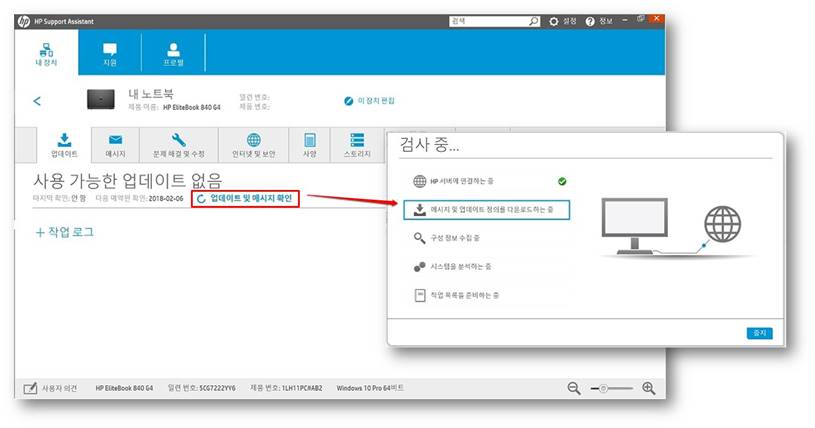Click the magnifier icon beside 구성 정보 수집 중
The image size is (815, 428).
419,238
